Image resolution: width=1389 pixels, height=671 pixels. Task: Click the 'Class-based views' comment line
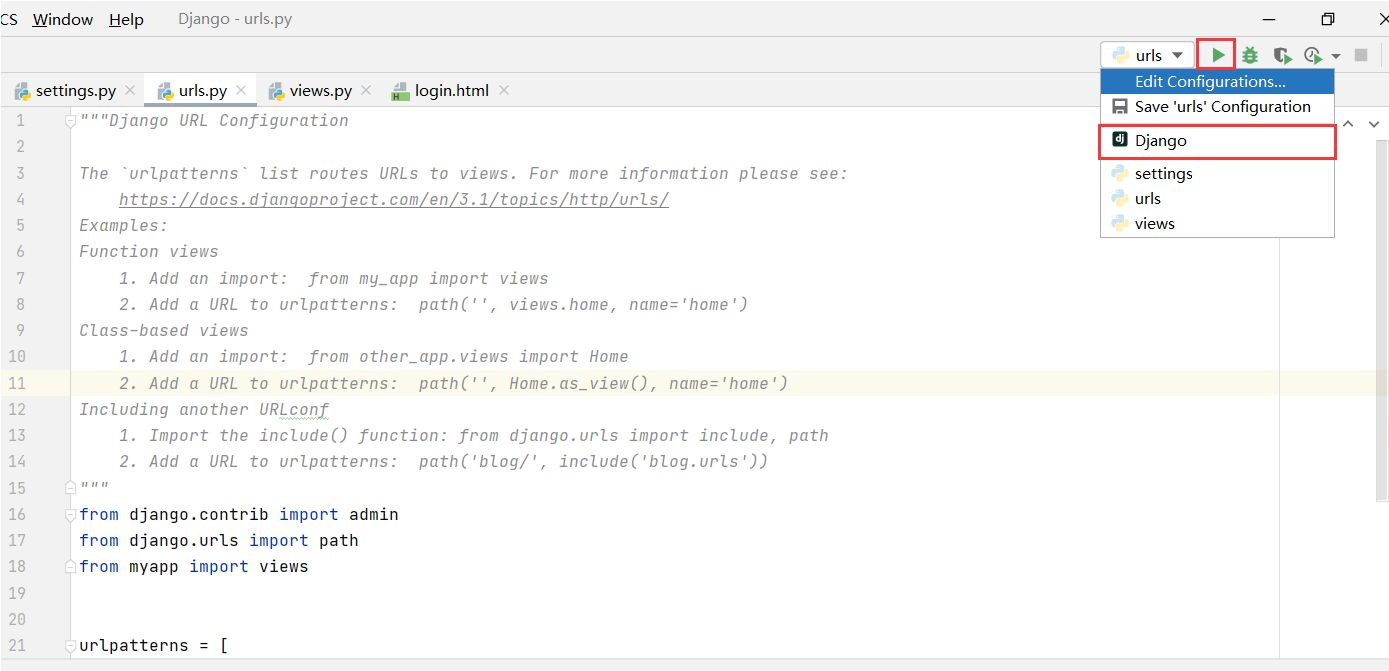[x=164, y=330]
